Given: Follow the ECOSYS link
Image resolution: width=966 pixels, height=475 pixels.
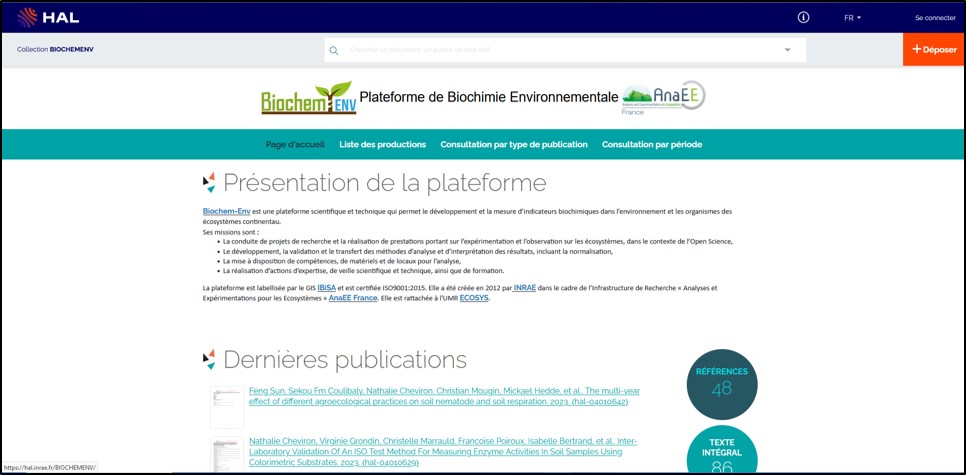Looking at the screenshot, I should (474, 298).
